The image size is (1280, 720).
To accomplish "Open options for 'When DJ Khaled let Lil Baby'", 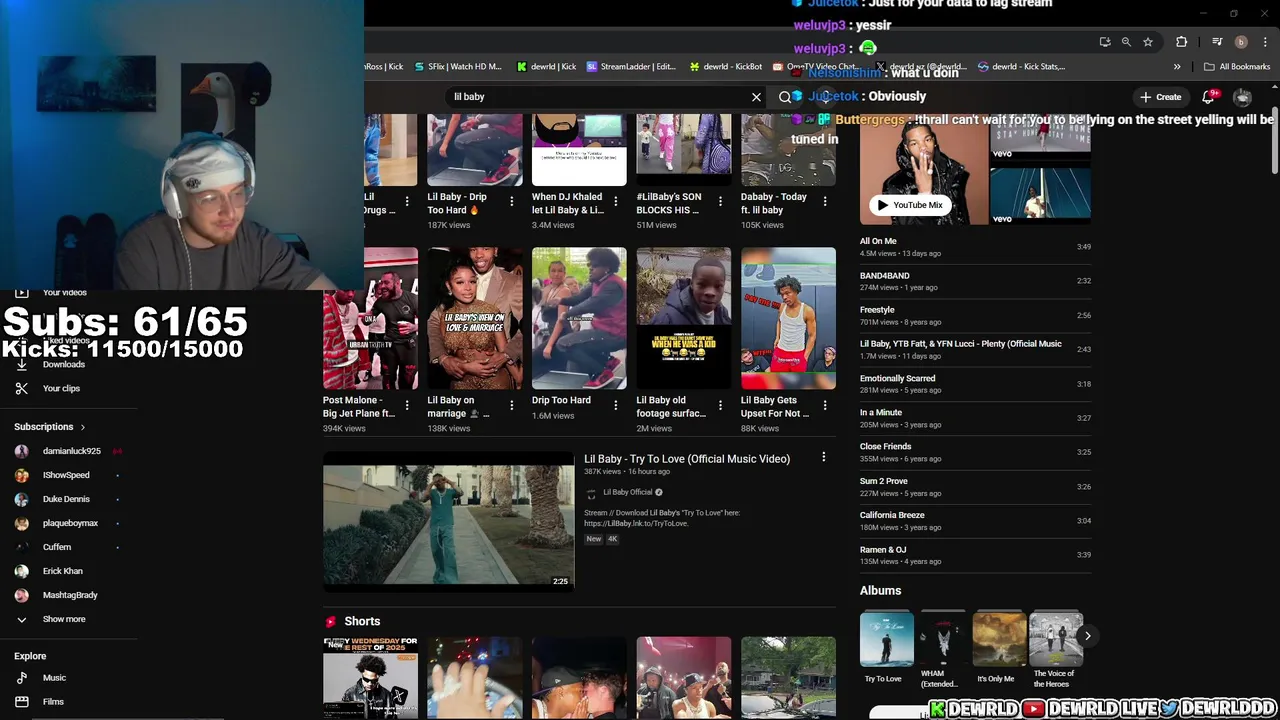I will [x=616, y=202].
